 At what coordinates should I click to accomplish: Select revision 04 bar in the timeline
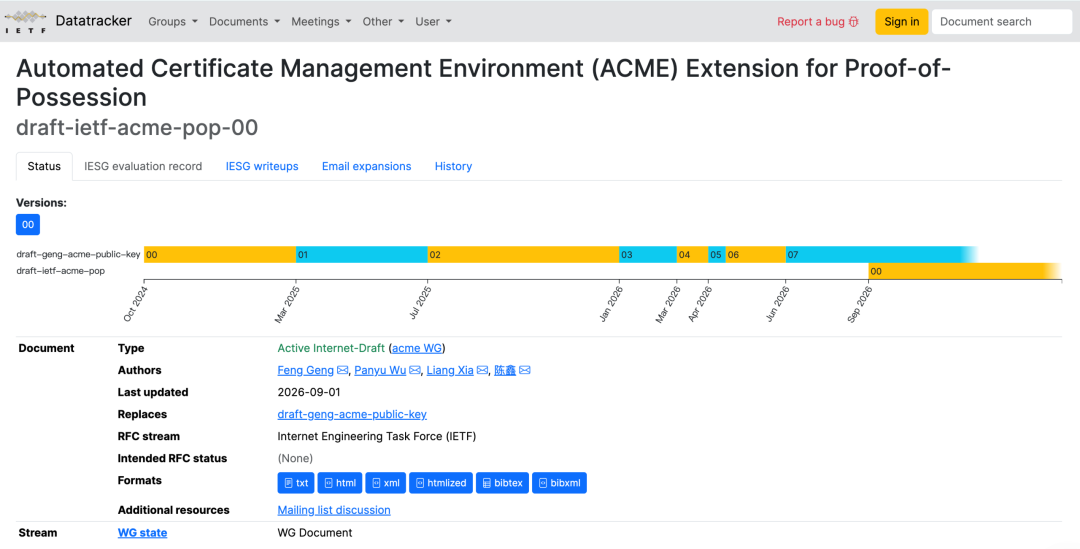click(x=692, y=255)
